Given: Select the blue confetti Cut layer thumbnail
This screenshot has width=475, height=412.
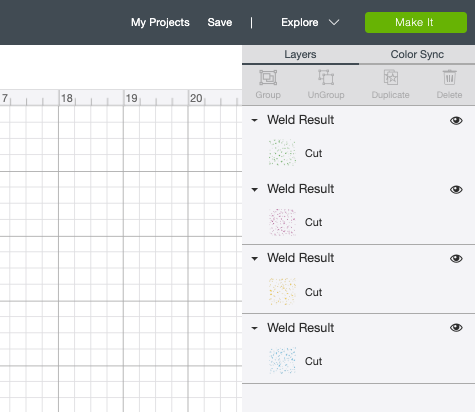Looking at the screenshot, I should 282,361.
